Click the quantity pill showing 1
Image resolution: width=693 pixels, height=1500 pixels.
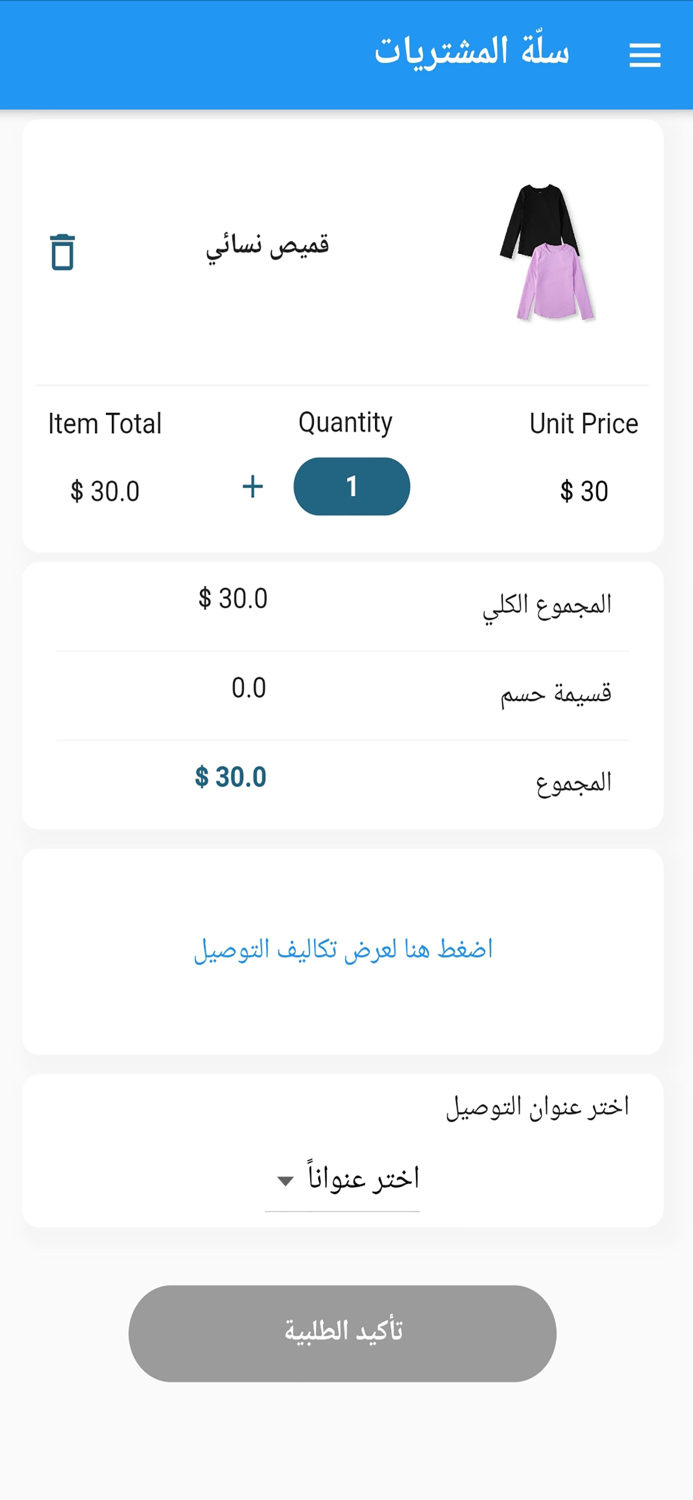point(351,486)
